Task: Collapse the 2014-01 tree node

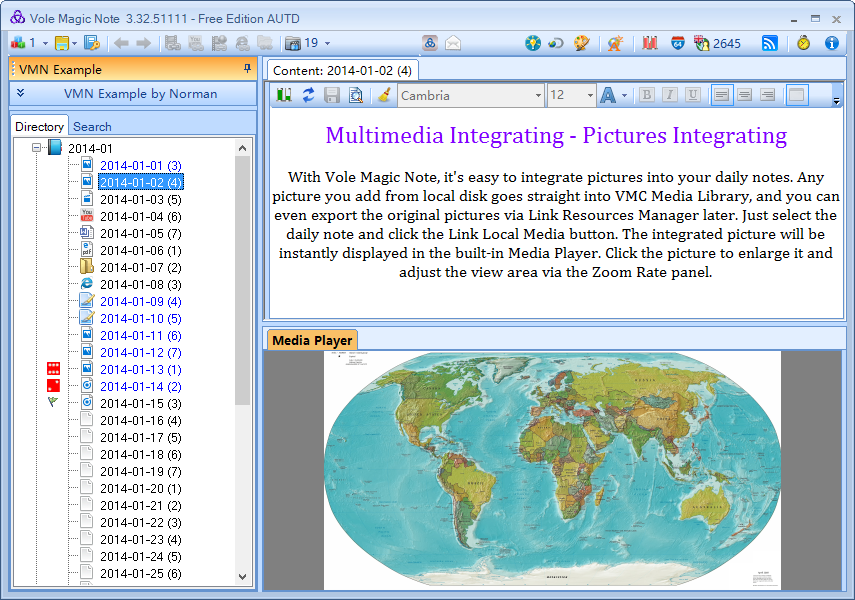Action: tap(37, 147)
